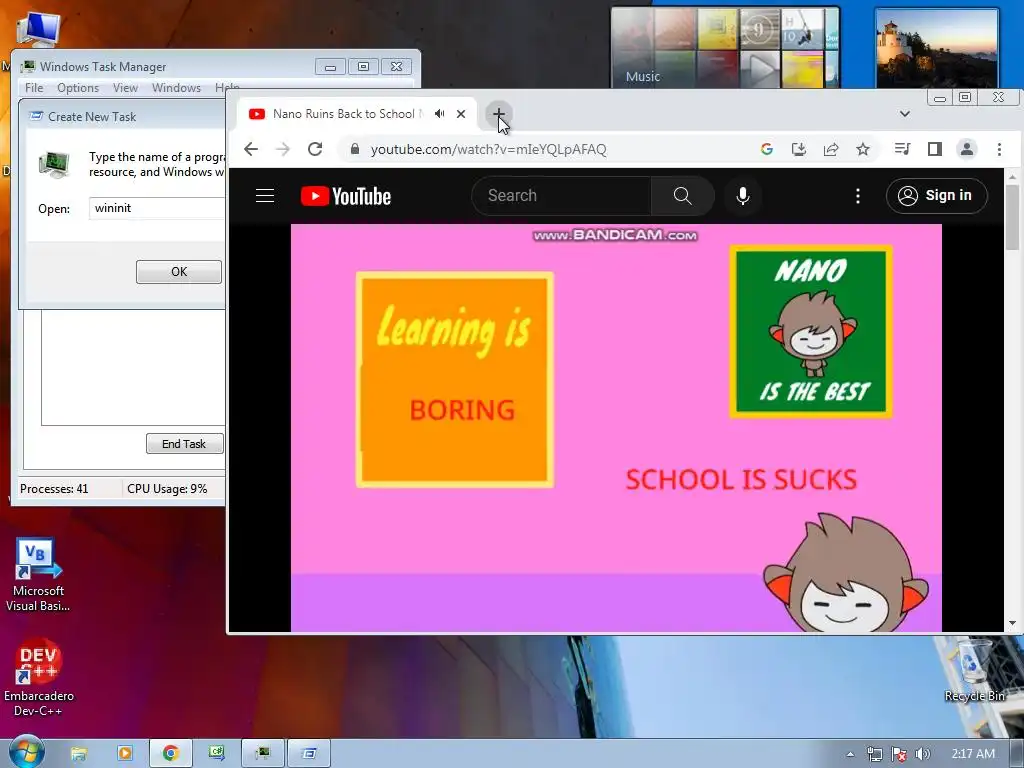Open the File menu in Task Manager
Screen dimensions: 1024x768
coord(34,88)
